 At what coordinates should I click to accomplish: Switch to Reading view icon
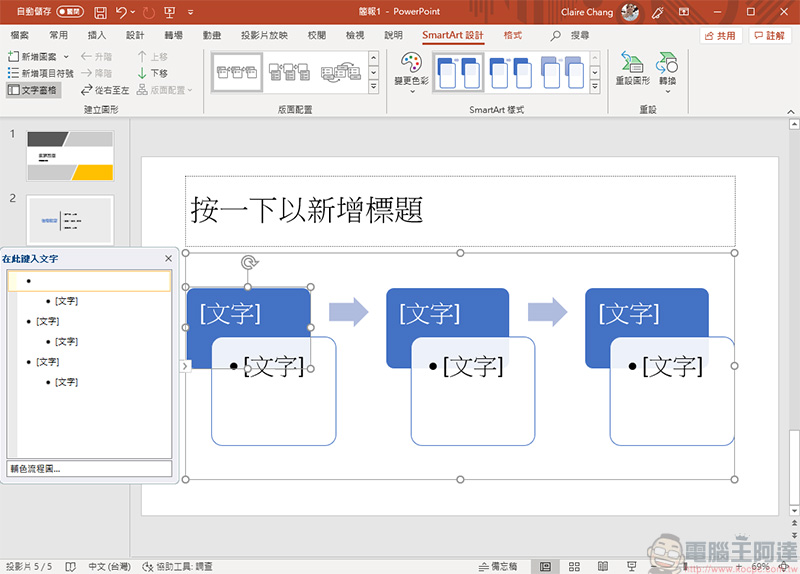point(603,566)
